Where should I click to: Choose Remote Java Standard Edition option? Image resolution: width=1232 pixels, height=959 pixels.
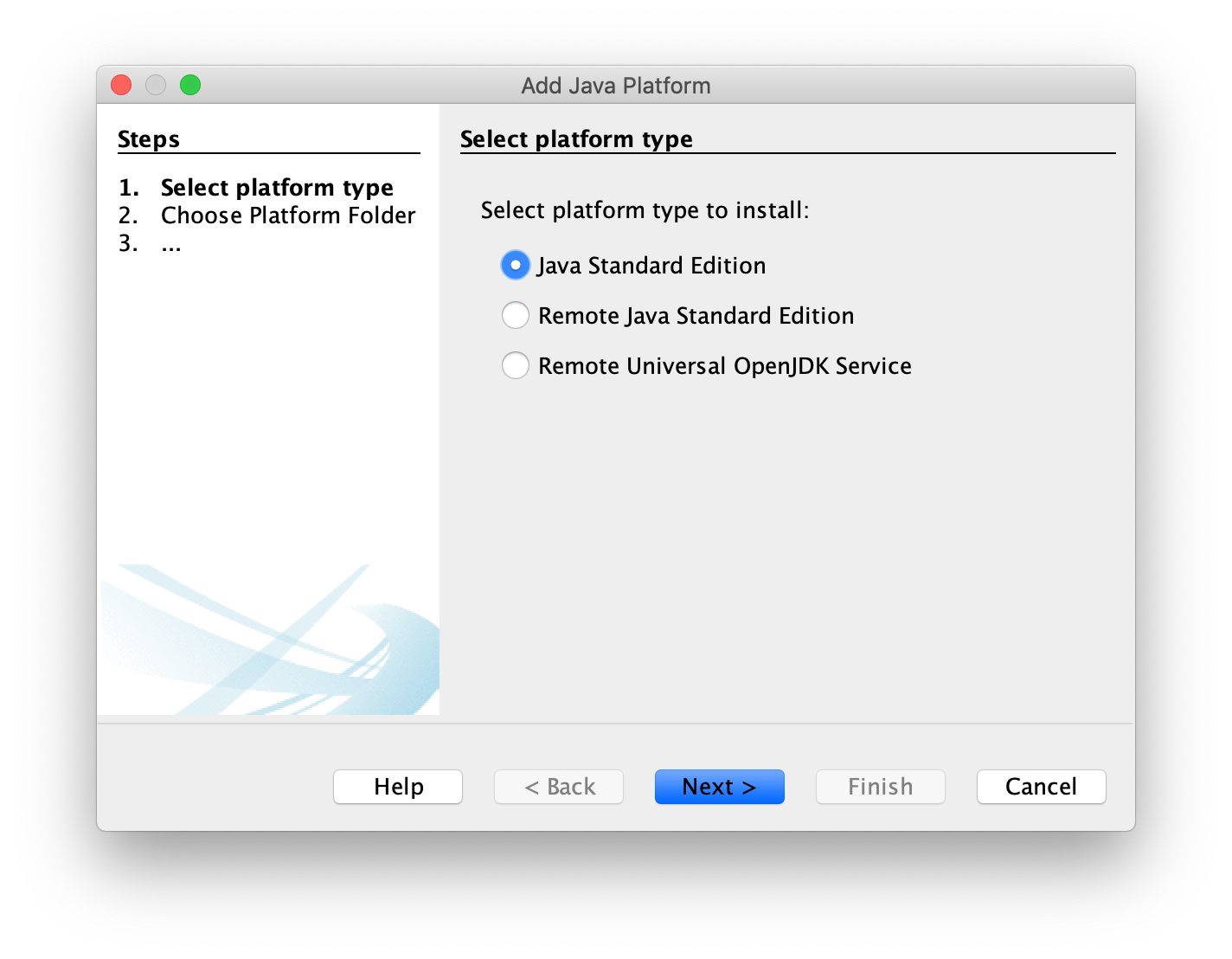coord(515,315)
